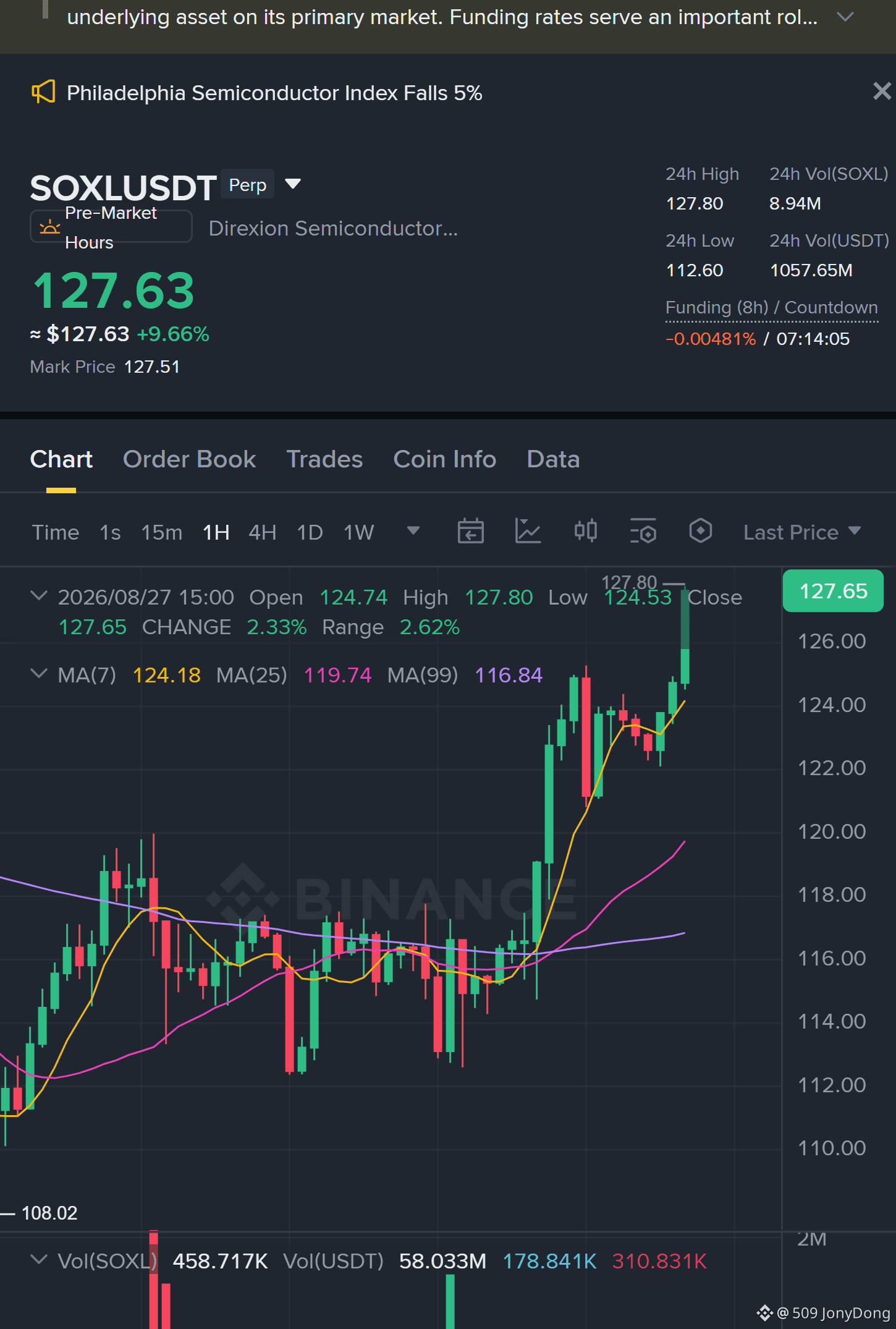Screen dimensions: 896x1329
Task: Open the chart calendar date-jump icon
Action: click(x=470, y=532)
